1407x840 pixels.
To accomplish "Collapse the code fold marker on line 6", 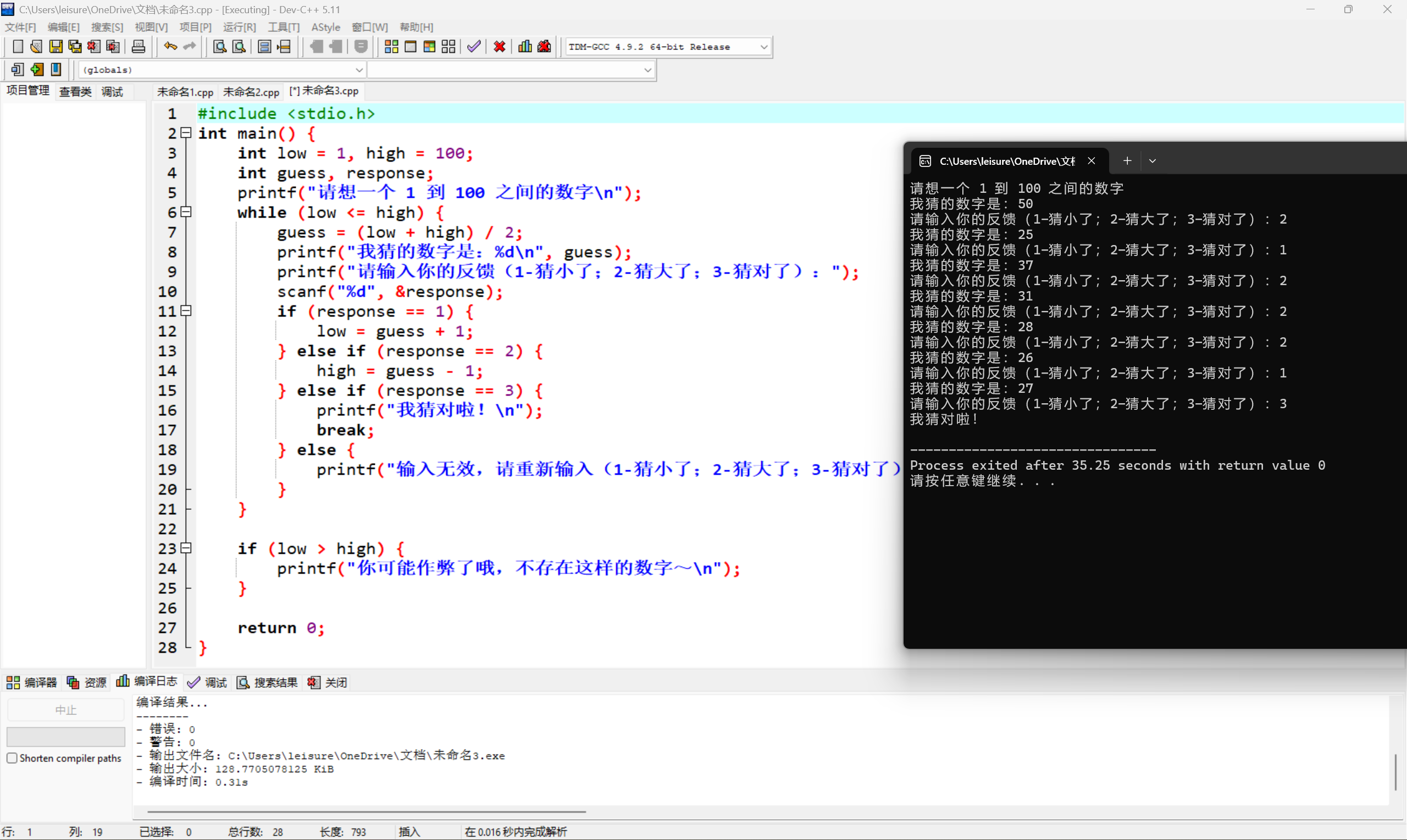I will pyautogui.click(x=185, y=212).
